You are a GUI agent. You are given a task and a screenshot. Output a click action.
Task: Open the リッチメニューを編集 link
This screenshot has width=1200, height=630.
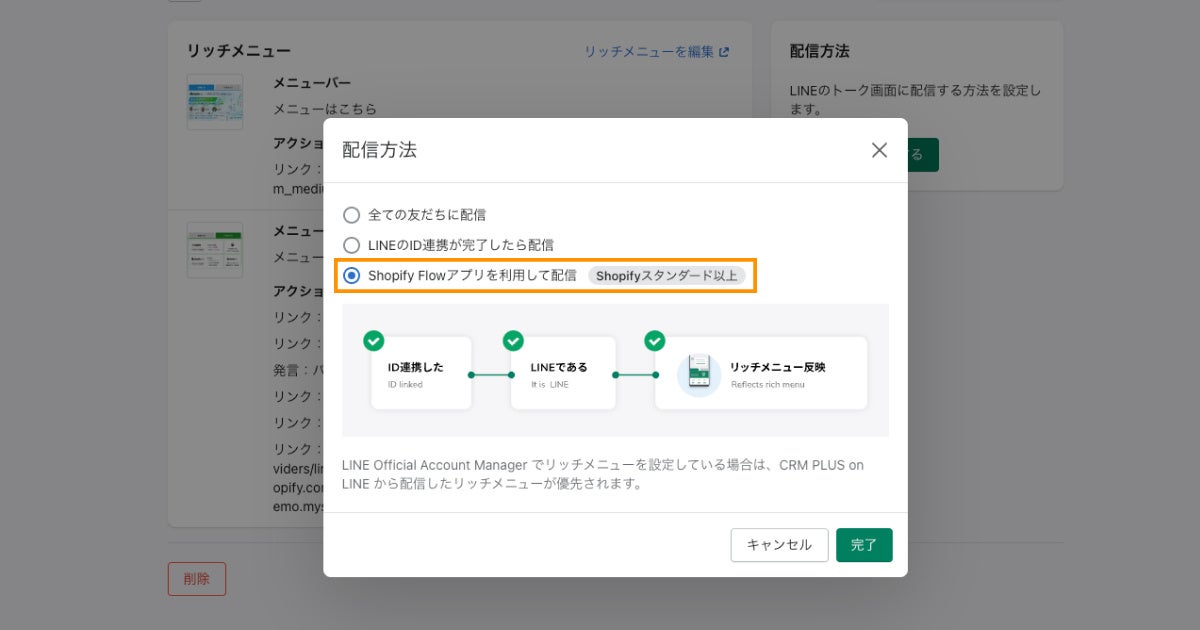tap(648, 51)
